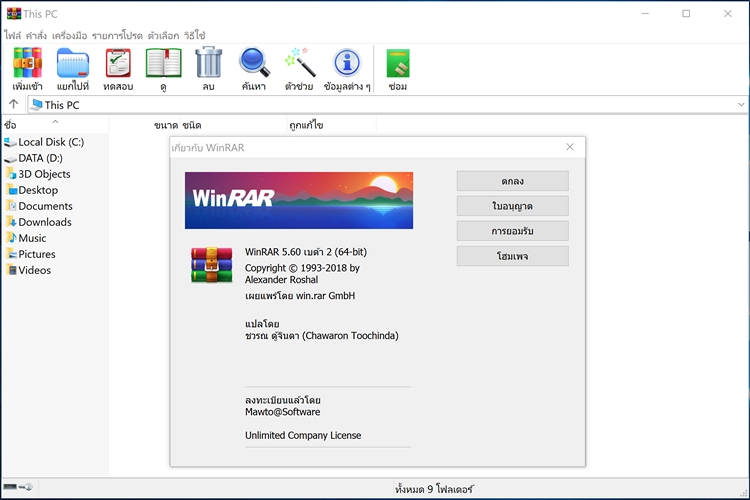Select the Pictures name text
Viewport: 750px width, 500px height.
[37, 254]
